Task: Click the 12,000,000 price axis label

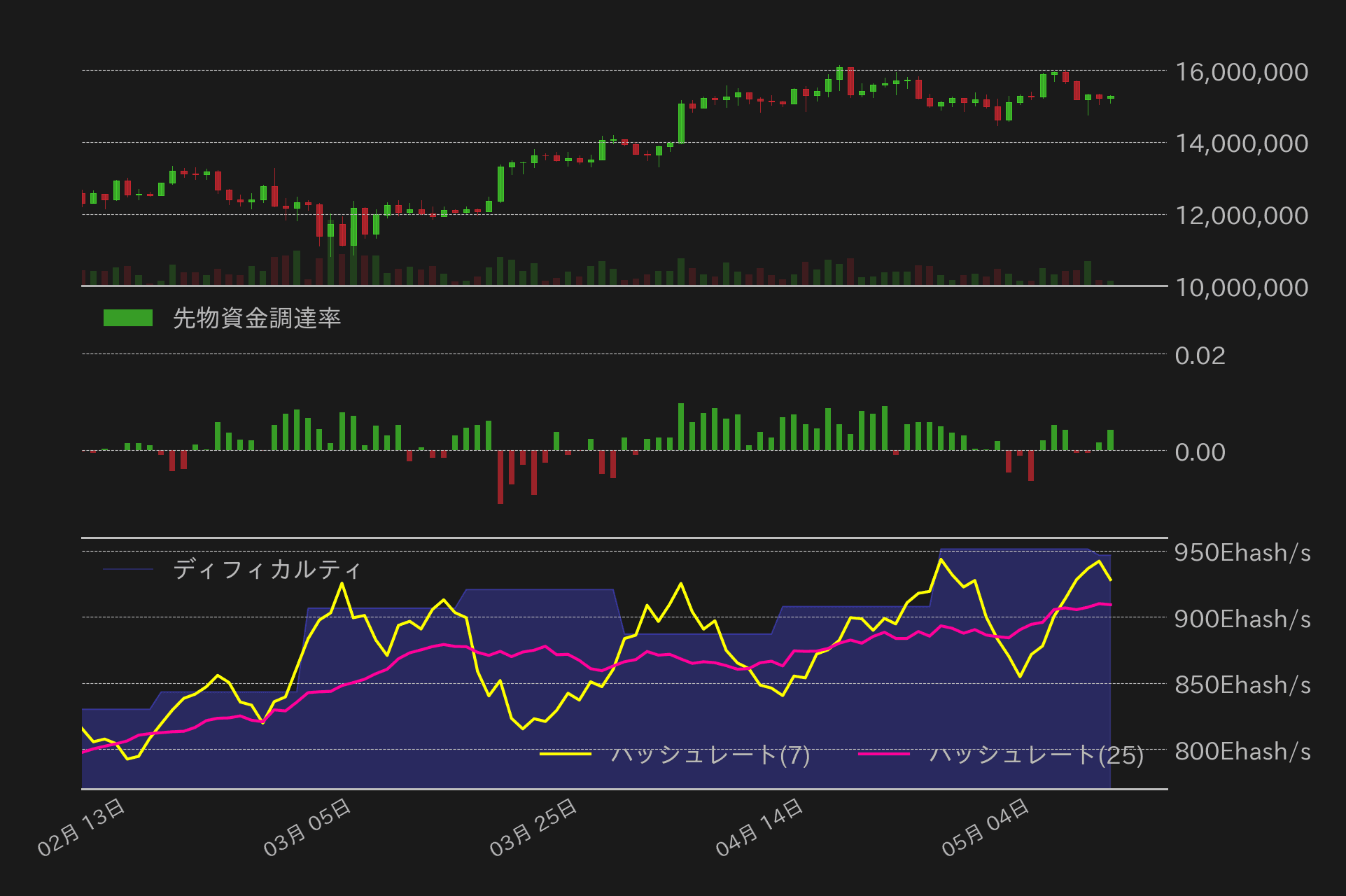Action: pos(1241,216)
